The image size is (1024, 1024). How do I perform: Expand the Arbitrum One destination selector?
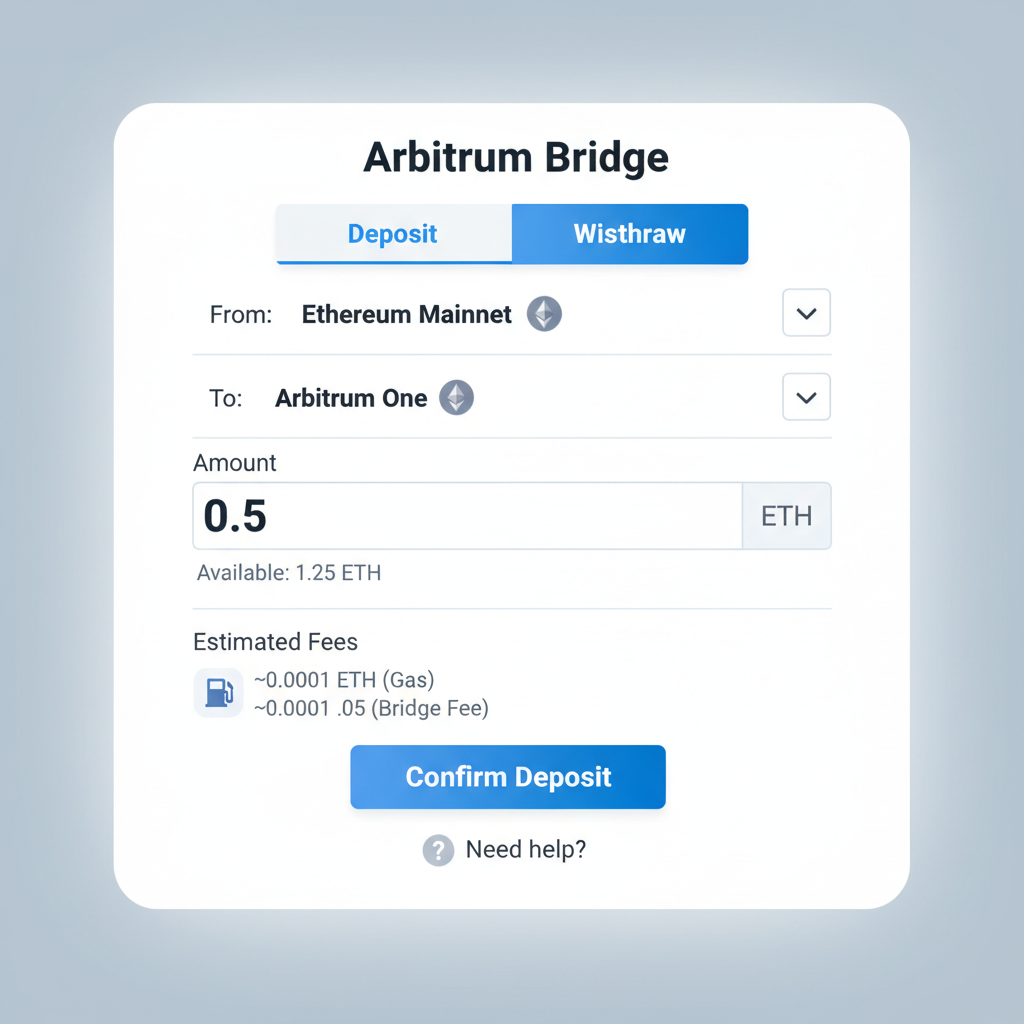(x=806, y=396)
